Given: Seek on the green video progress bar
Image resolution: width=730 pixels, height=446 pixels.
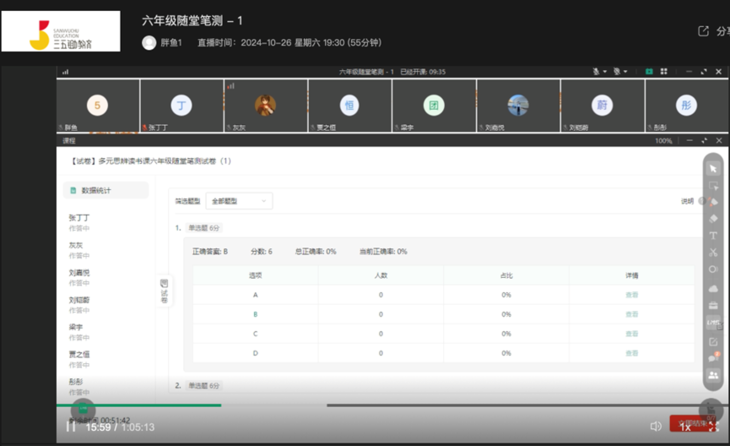Looking at the screenshot, I should coord(150,405).
